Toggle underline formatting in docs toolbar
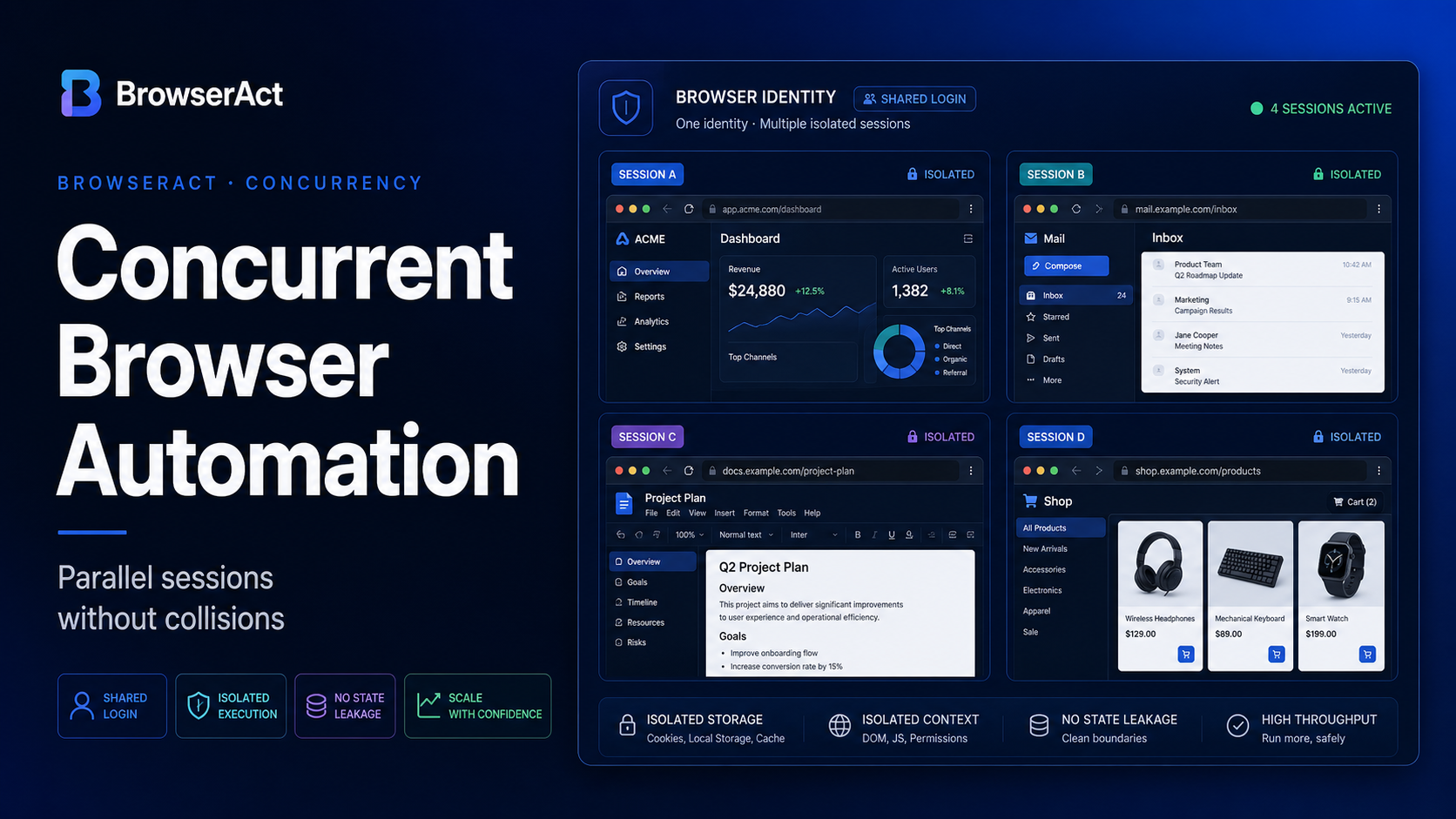This screenshot has height=819, width=1456. (892, 535)
